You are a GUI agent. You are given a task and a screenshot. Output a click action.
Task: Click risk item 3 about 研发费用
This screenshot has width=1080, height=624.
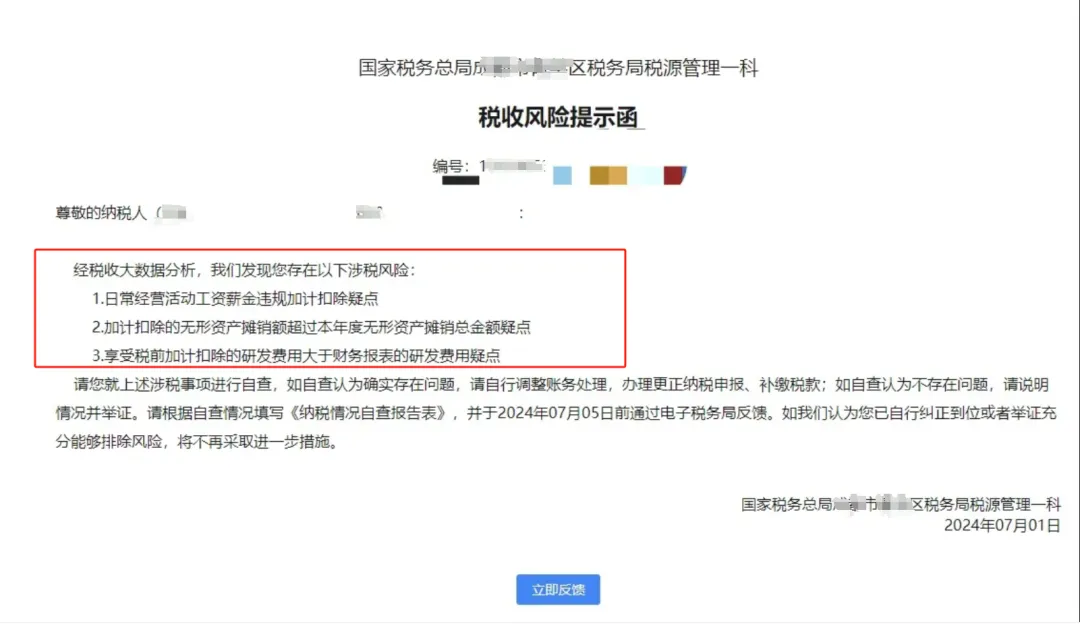pyautogui.click(x=296, y=355)
